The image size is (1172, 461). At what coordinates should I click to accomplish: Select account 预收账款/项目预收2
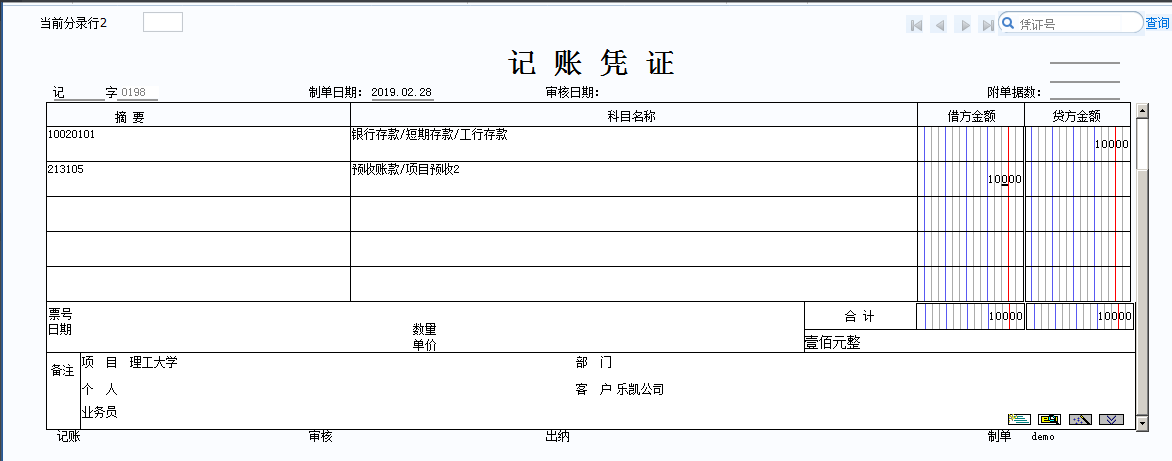click(x=634, y=179)
